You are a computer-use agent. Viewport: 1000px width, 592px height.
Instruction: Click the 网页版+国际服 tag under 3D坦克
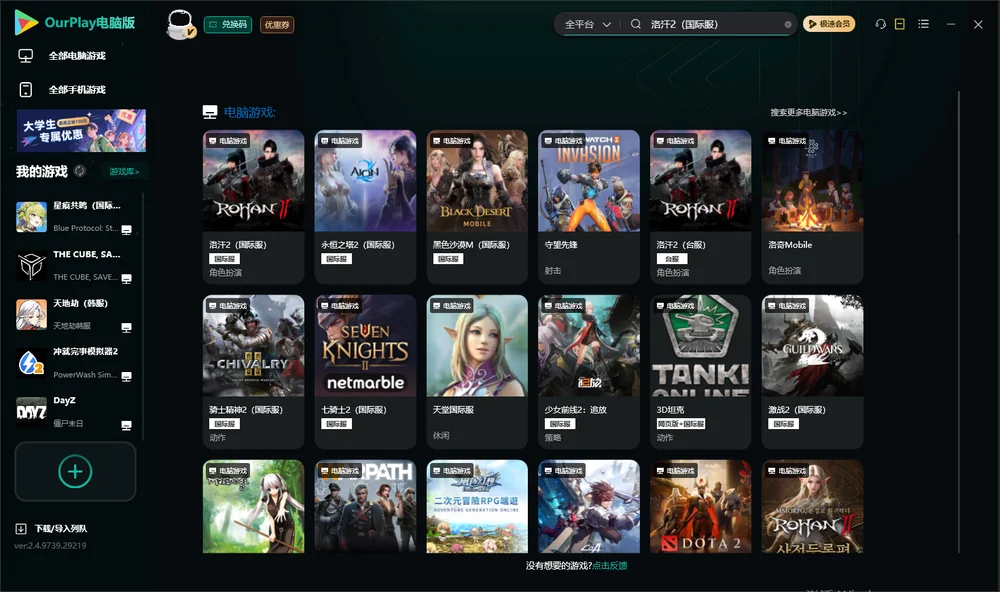point(680,424)
